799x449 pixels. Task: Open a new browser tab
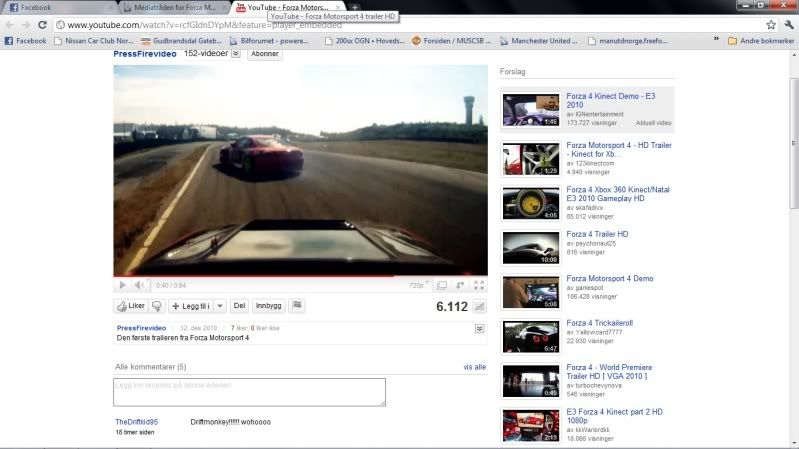pos(355,7)
